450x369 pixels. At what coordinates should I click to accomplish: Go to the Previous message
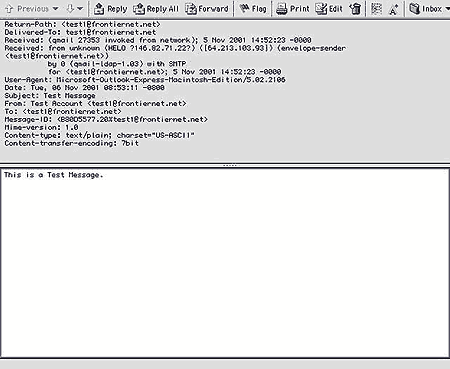click(27, 9)
